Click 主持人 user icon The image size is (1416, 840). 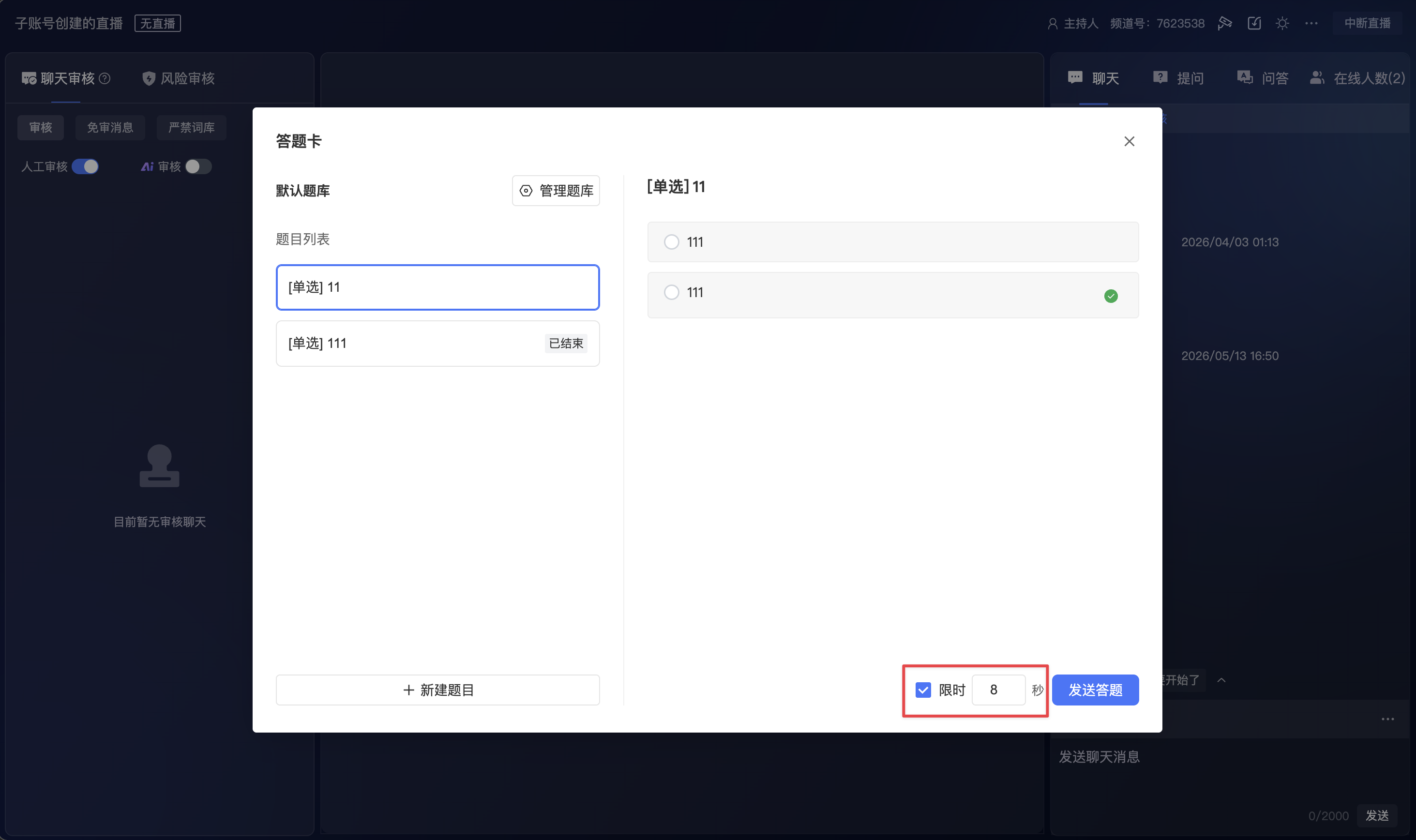[x=1053, y=24]
